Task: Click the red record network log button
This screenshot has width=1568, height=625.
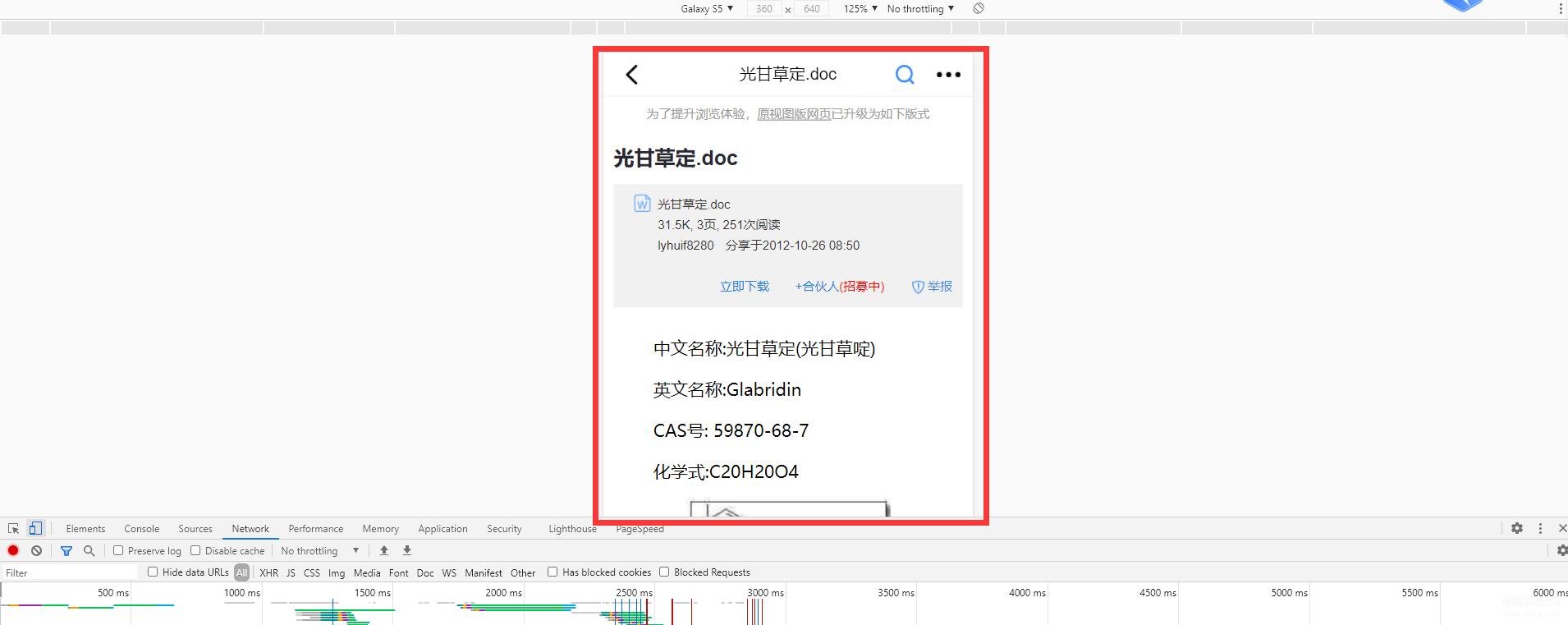Action: click(13, 550)
